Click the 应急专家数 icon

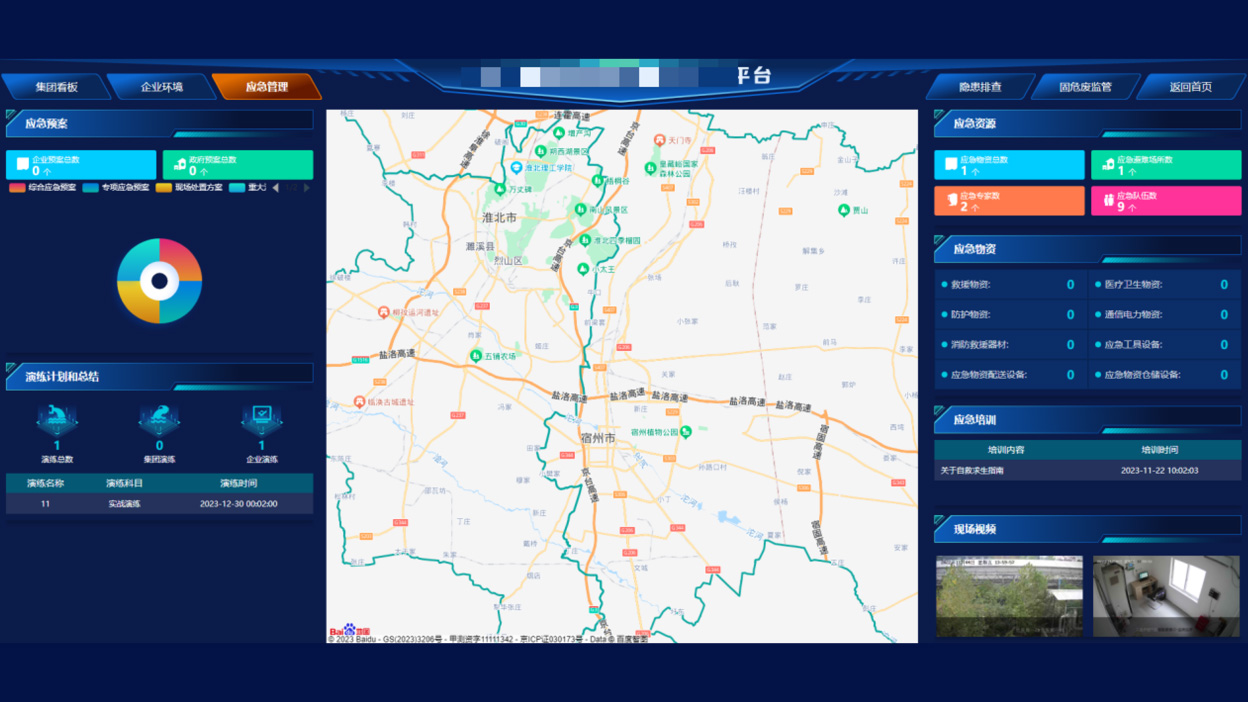click(951, 200)
